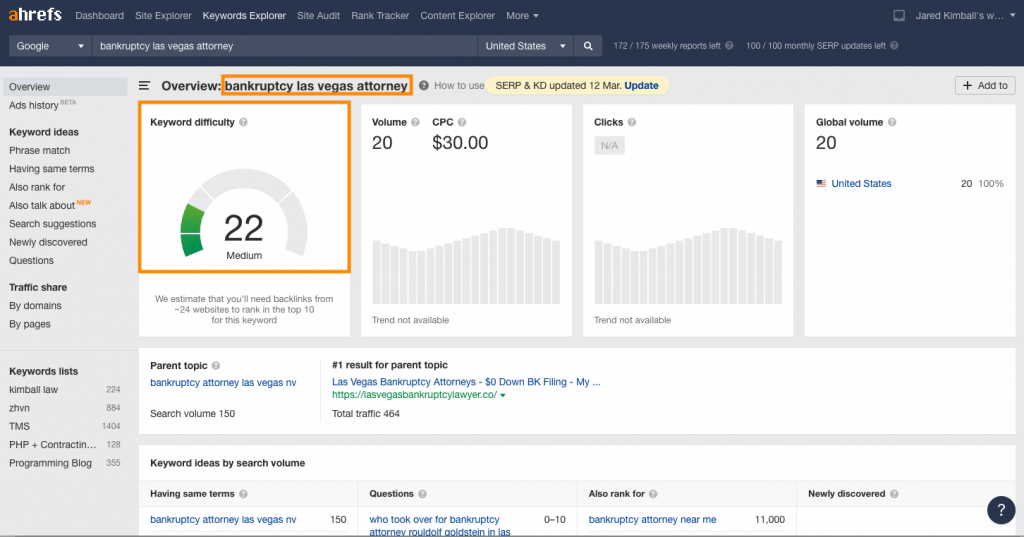Image resolution: width=1024 pixels, height=537 pixels.
Task: Open Newly discovered in sidebar
Action: coord(48,242)
